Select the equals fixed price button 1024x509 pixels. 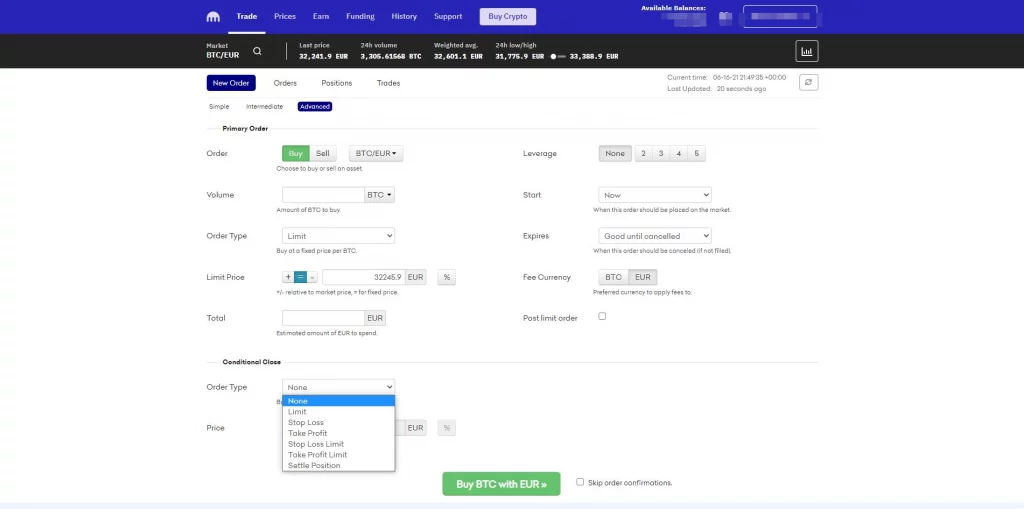coord(300,277)
